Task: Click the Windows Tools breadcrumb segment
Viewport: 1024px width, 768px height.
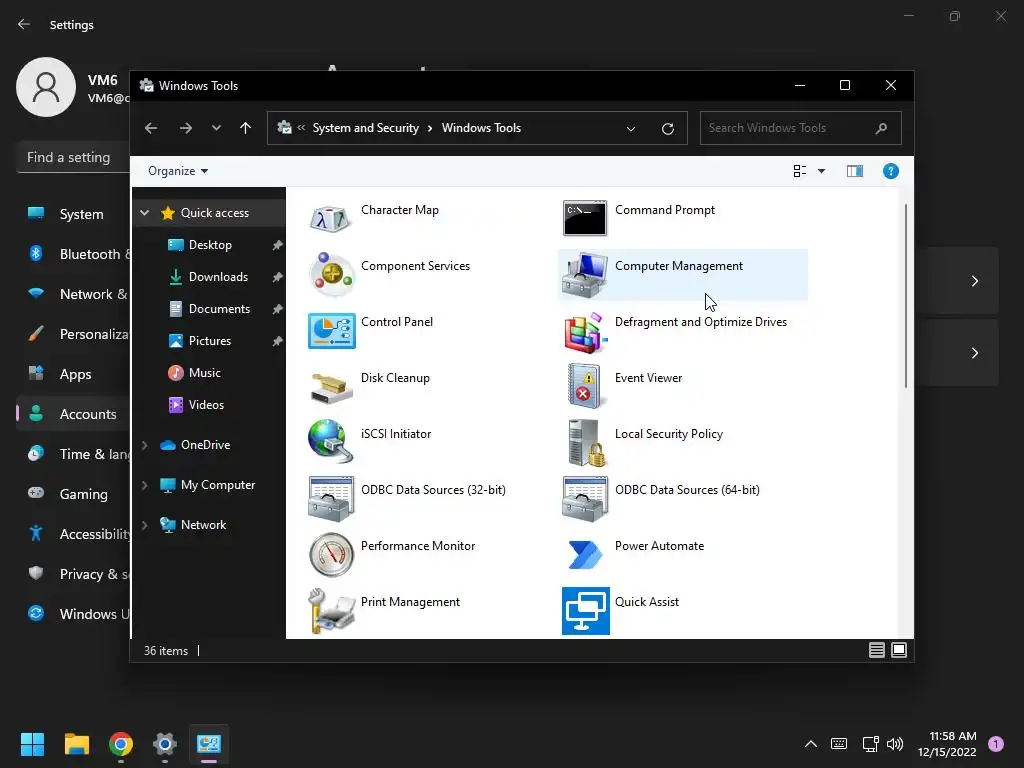Action: (x=481, y=128)
